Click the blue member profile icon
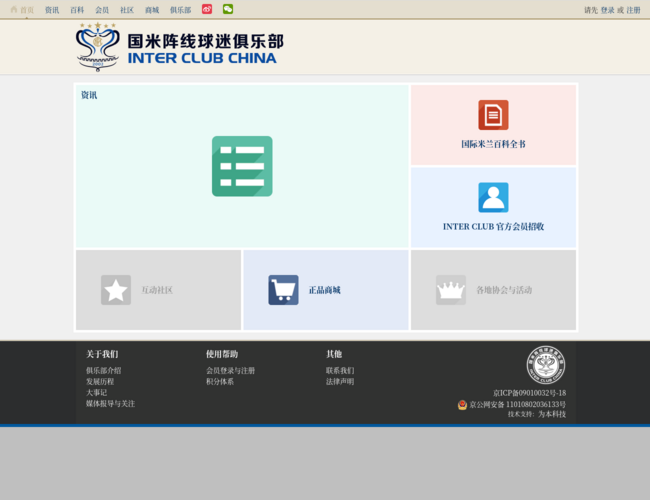This screenshot has width=650, height=500. point(493,197)
